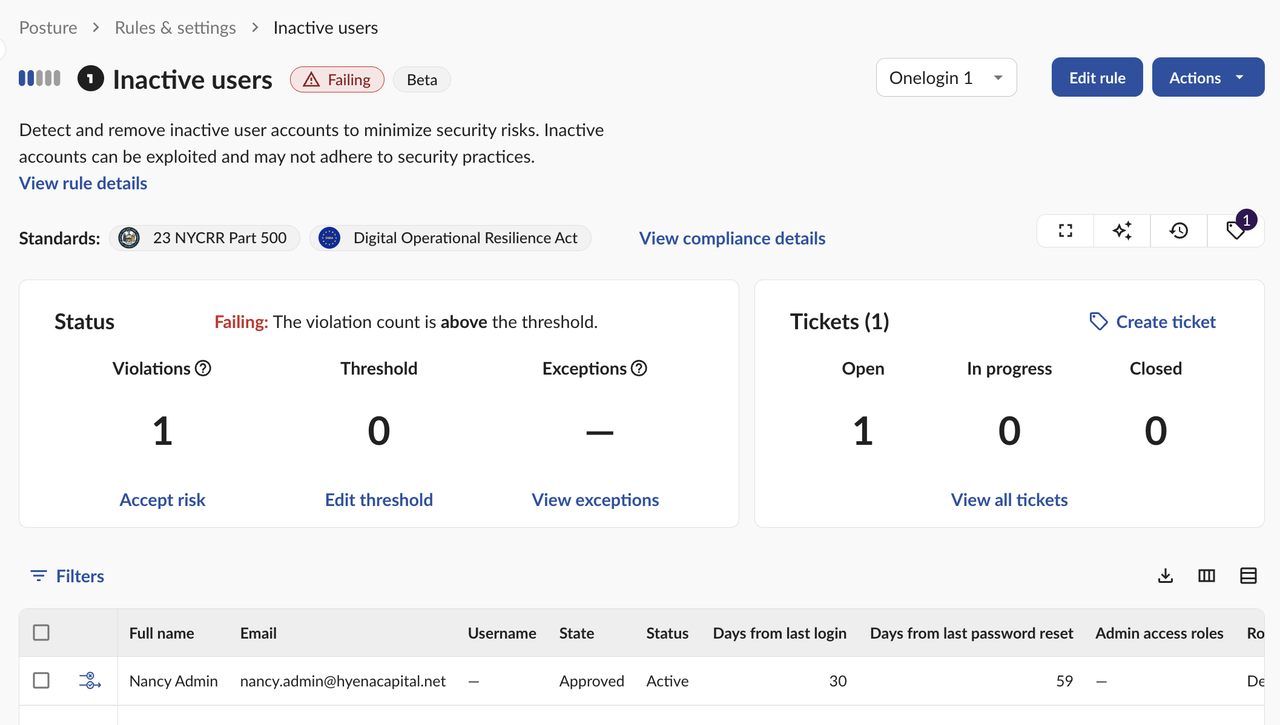Open the column chooser icon

[x=1207, y=576]
